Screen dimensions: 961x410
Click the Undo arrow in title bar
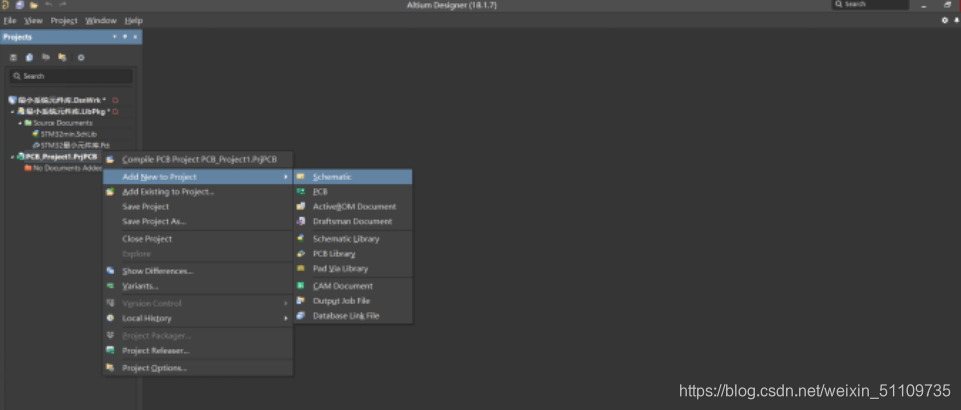(x=49, y=5)
